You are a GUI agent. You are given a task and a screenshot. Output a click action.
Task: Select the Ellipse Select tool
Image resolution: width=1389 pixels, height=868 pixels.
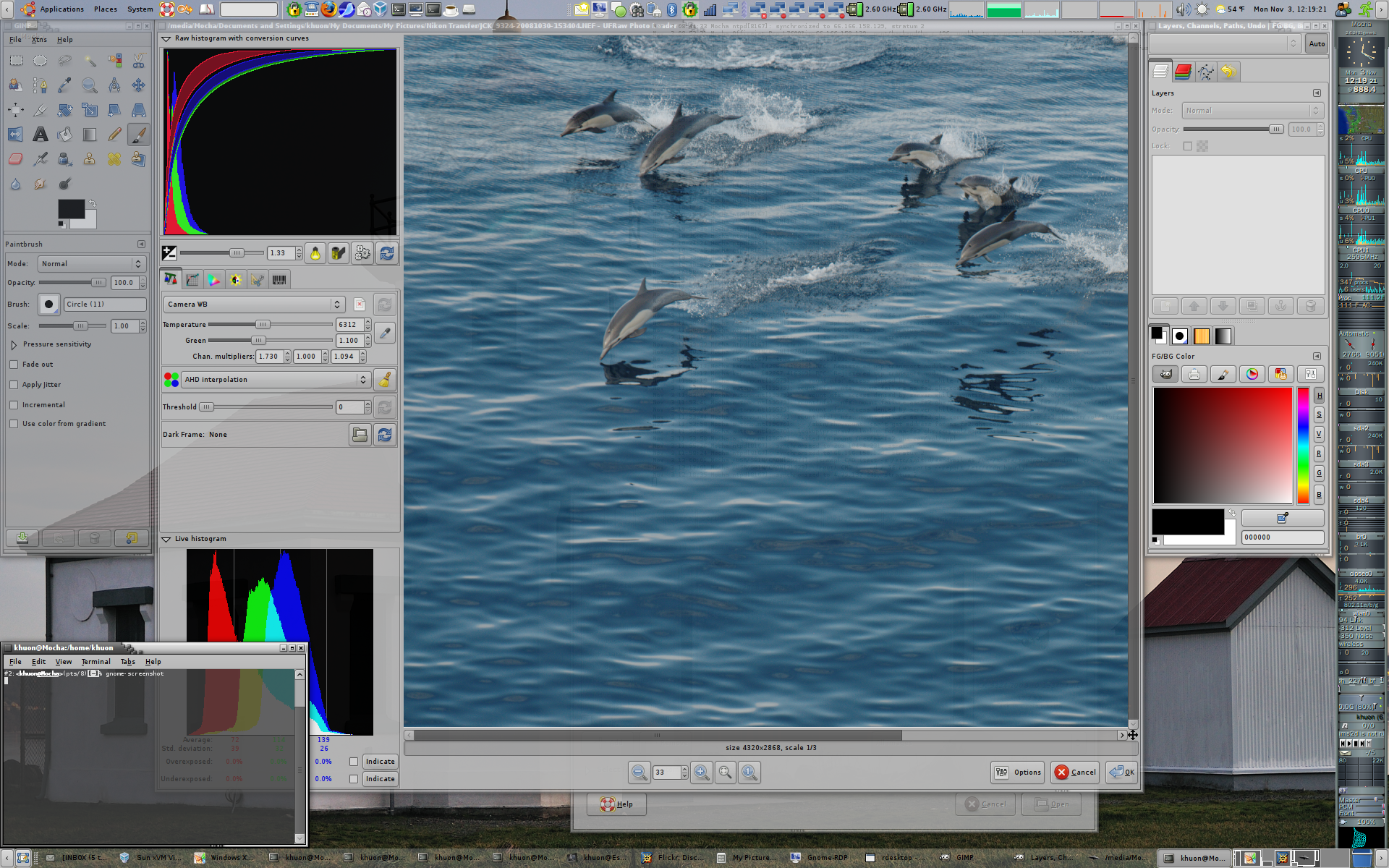click(41, 61)
